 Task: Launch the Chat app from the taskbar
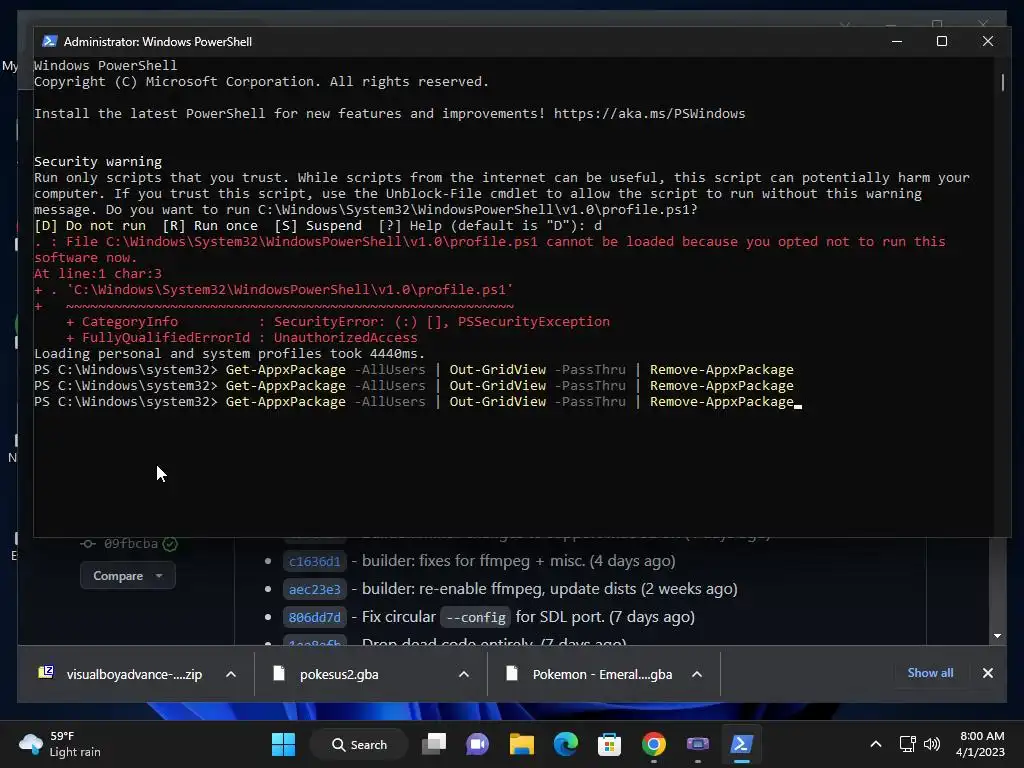coord(477,744)
